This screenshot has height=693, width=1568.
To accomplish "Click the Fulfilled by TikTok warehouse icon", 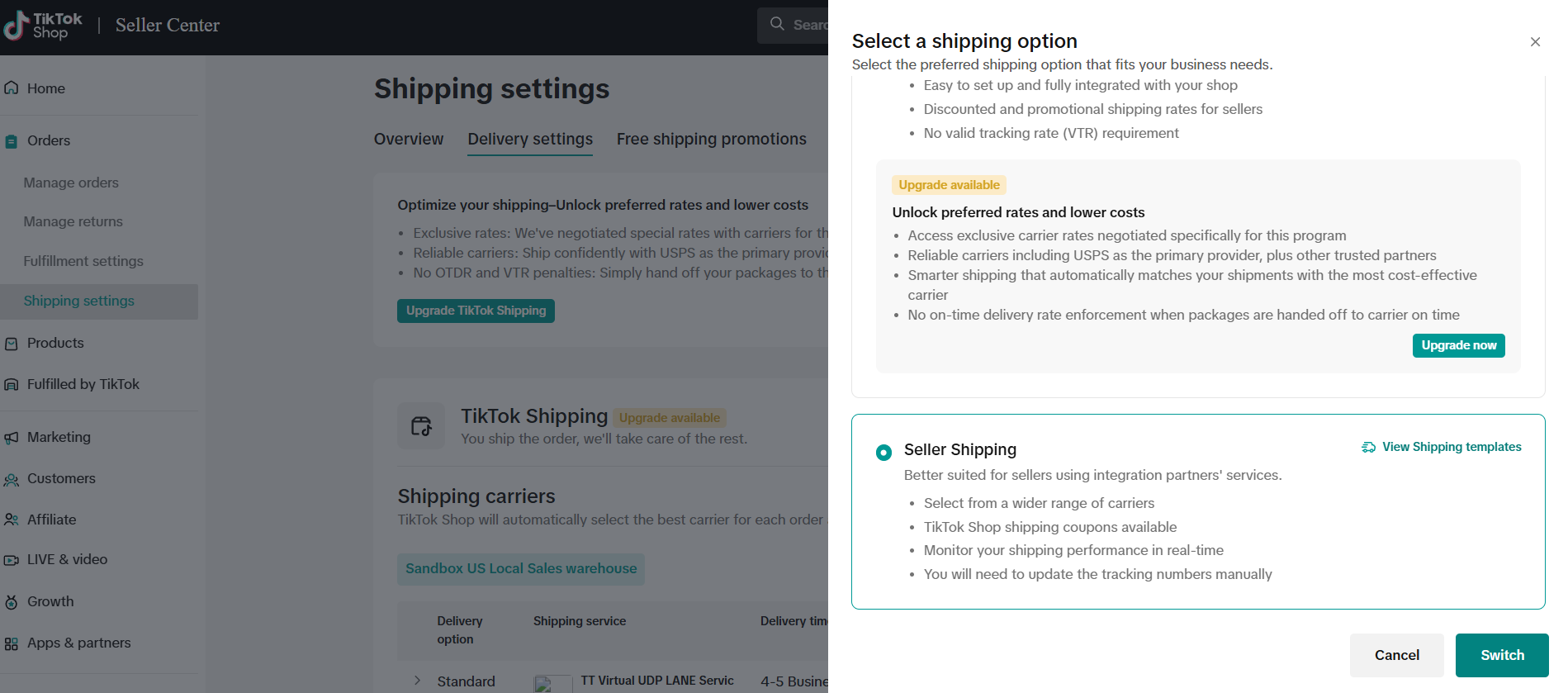I will [12, 385].
